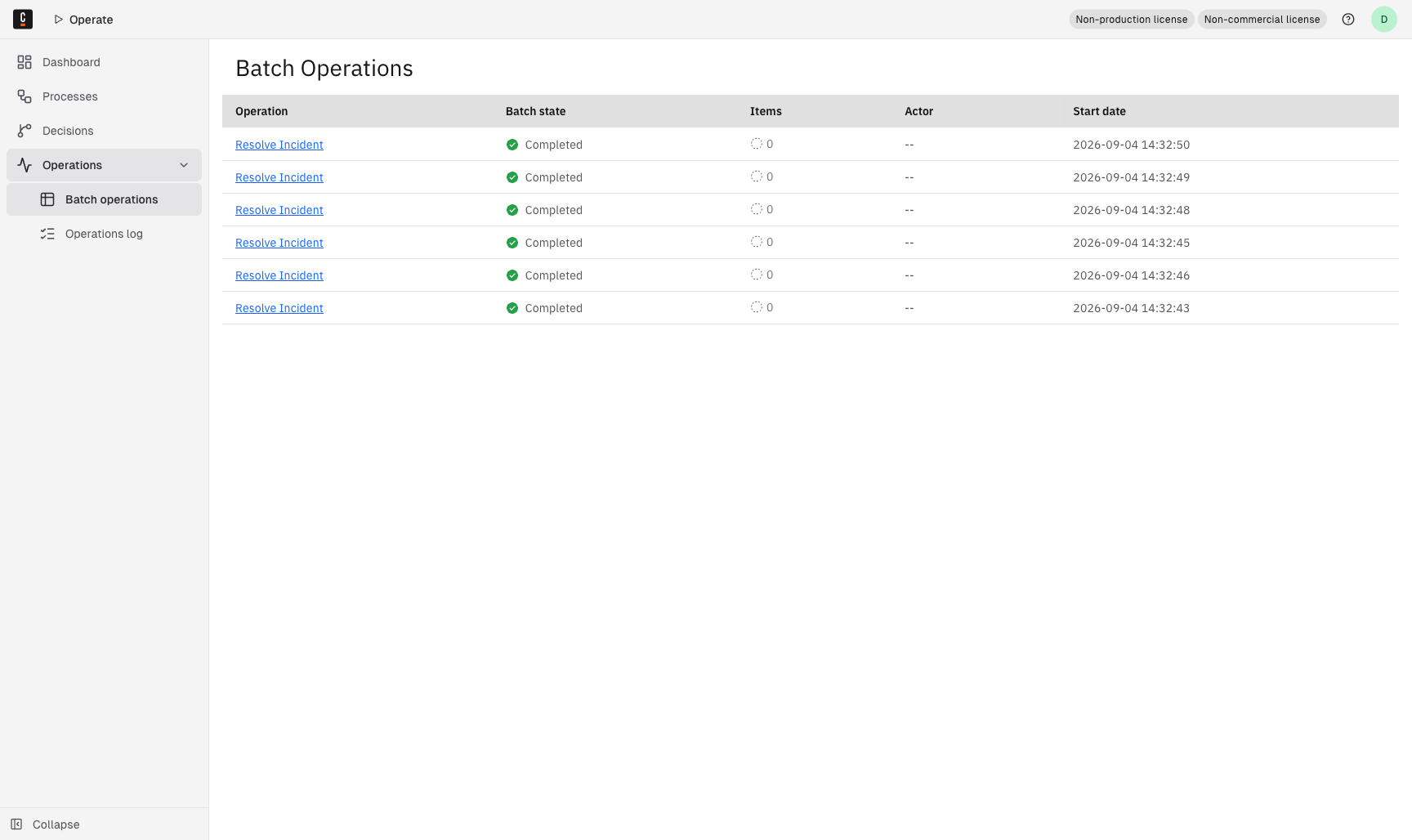
Task: Click the Batch Operations page heading
Action: pyautogui.click(x=324, y=69)
